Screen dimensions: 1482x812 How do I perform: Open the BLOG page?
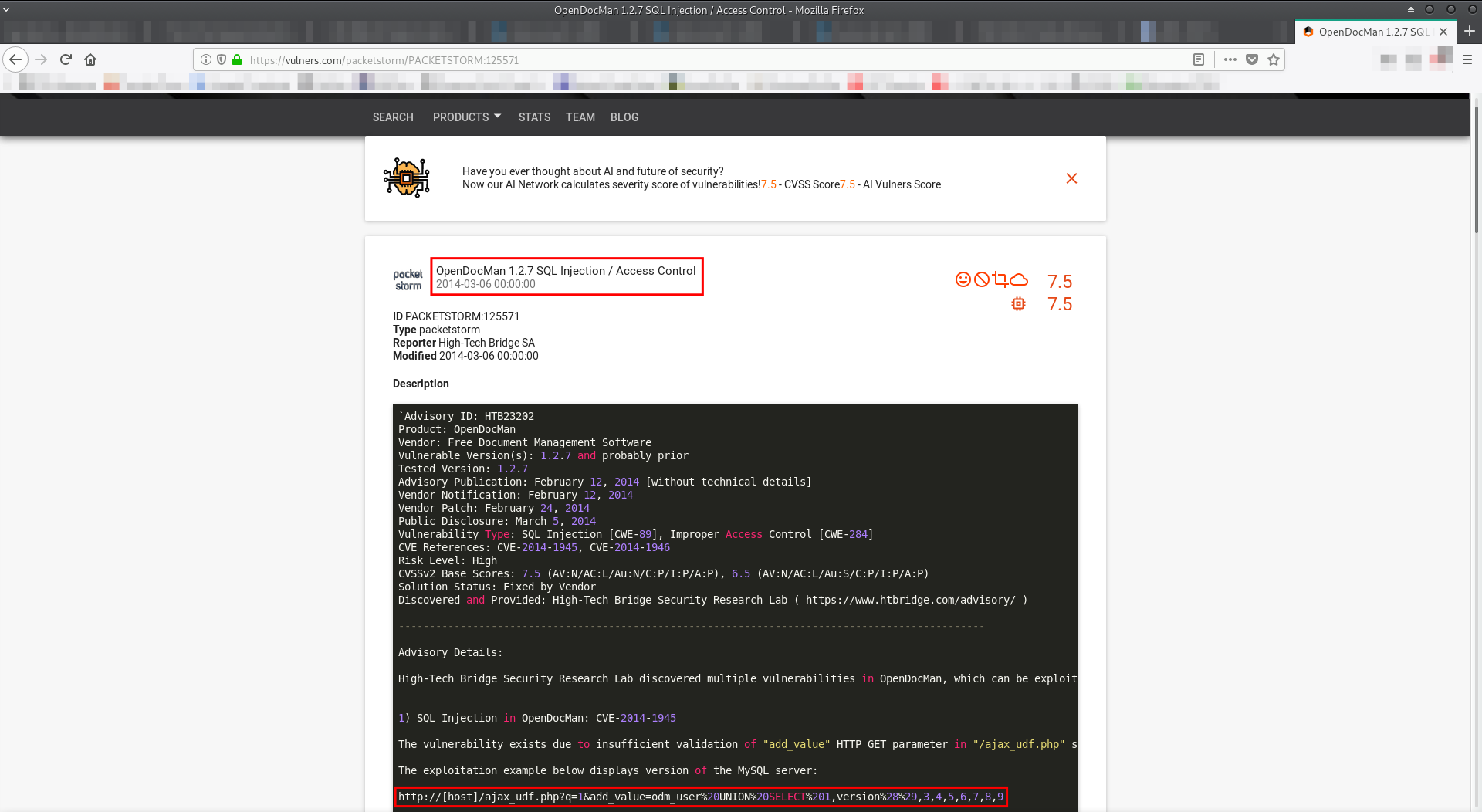(624, 117)
